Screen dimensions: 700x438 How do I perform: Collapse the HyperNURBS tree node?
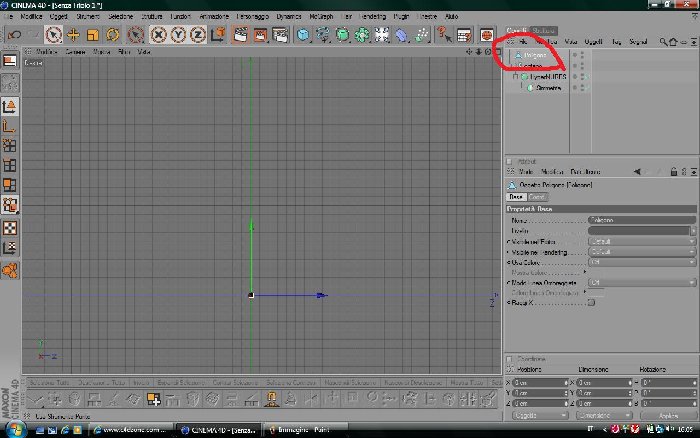(x=516, y=77)
